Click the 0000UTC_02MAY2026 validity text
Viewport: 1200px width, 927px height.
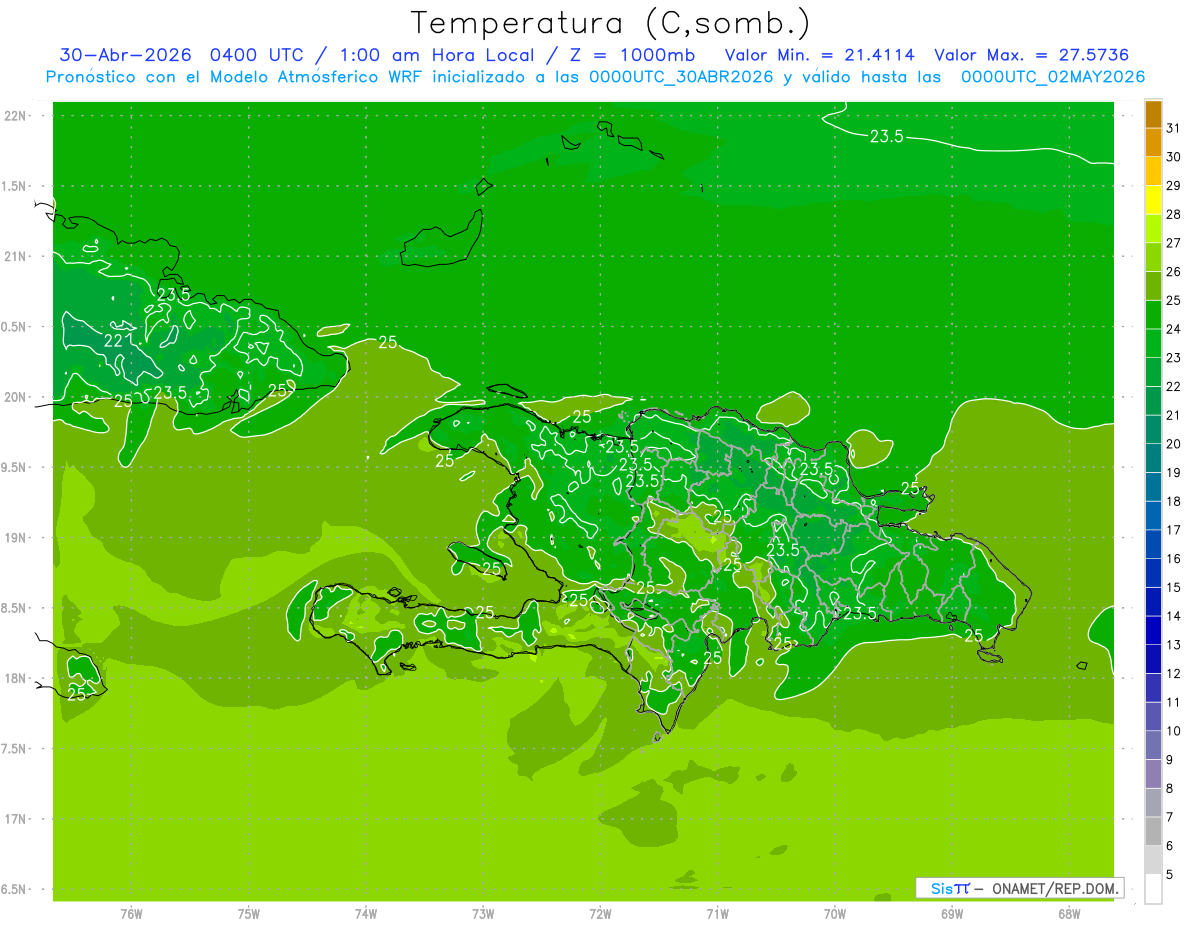(x=1053, y=77)
